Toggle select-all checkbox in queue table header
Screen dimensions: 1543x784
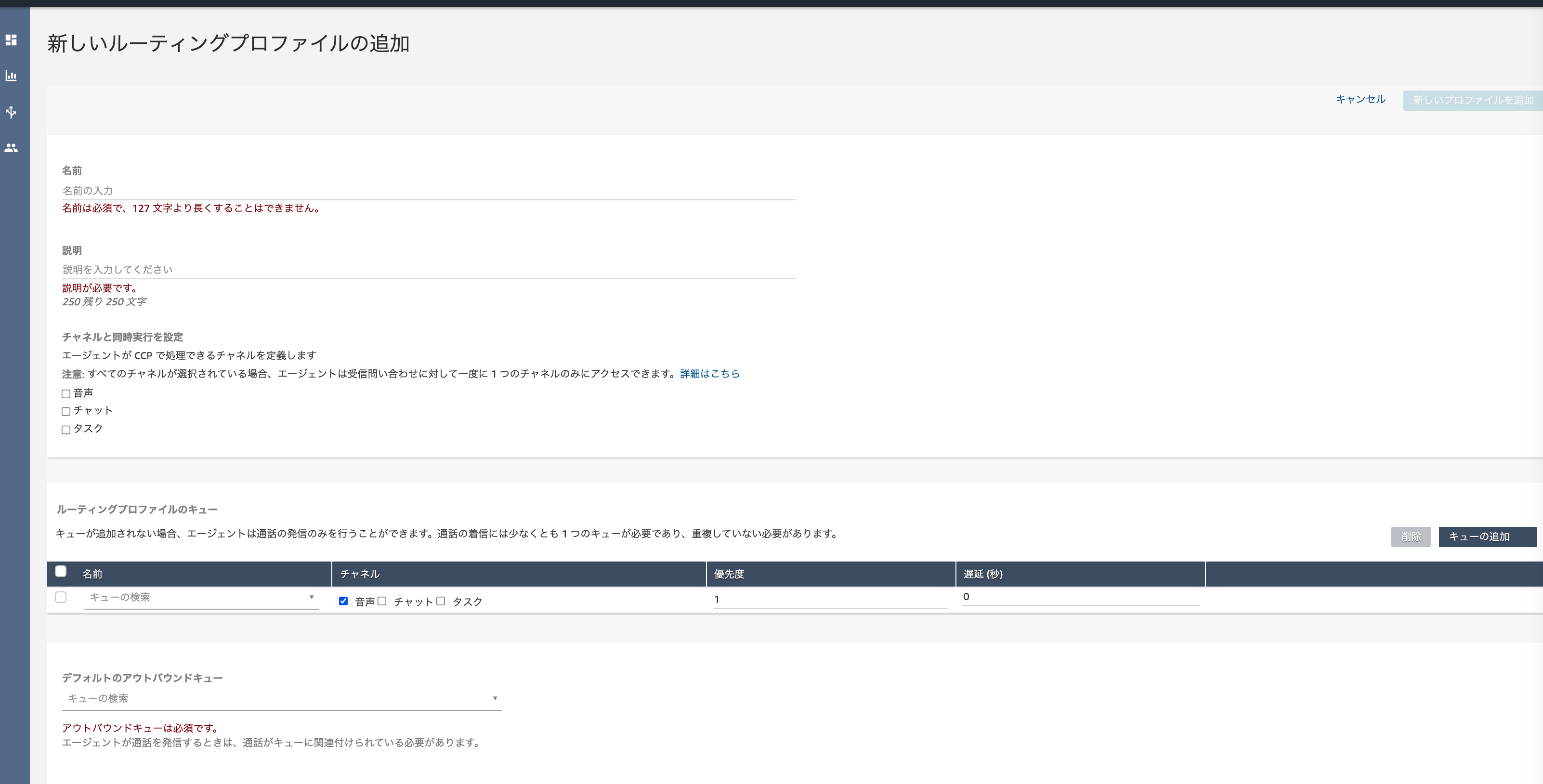click(x=61, y=571)
